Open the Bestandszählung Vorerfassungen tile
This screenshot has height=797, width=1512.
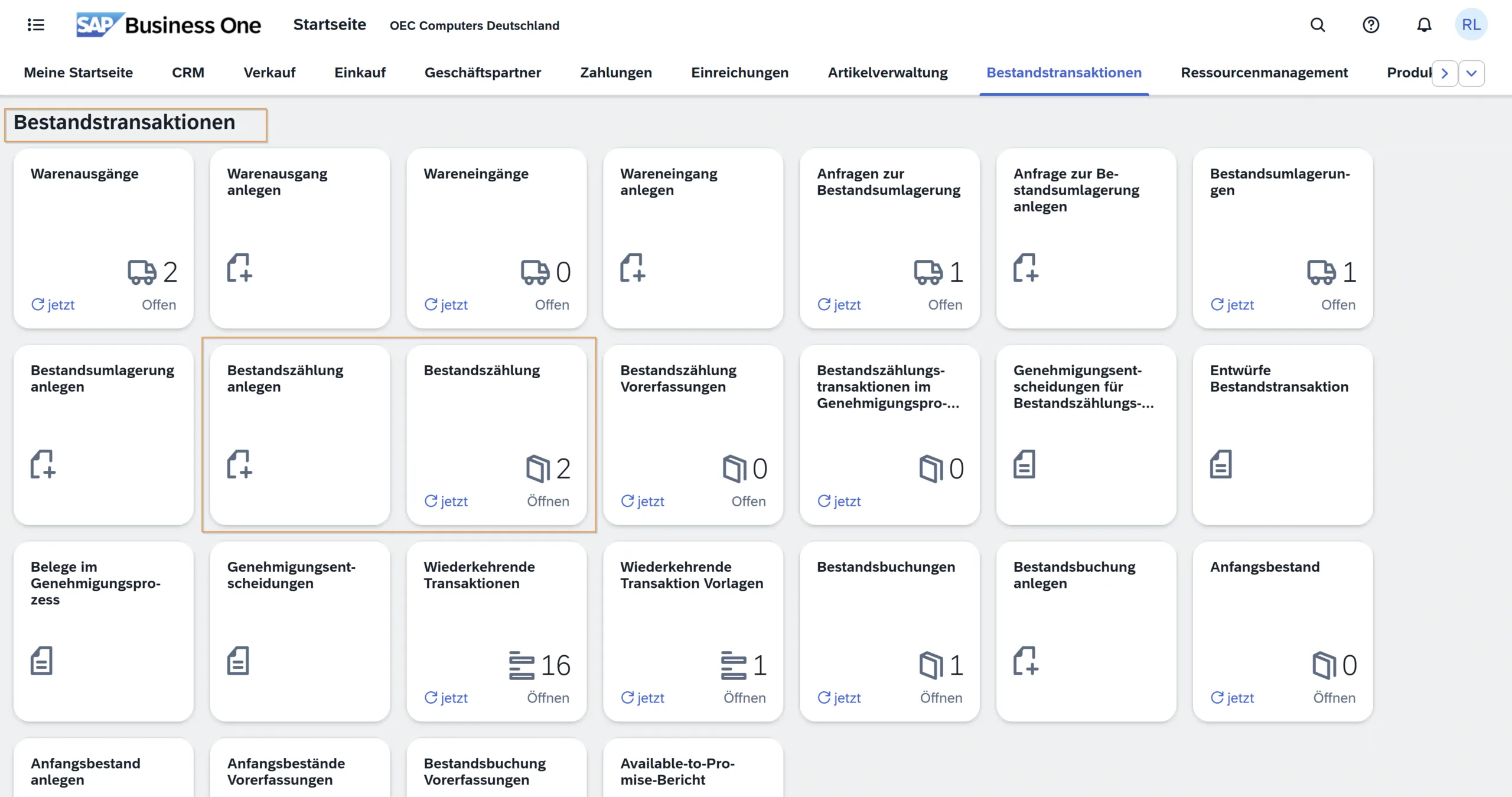693,435
